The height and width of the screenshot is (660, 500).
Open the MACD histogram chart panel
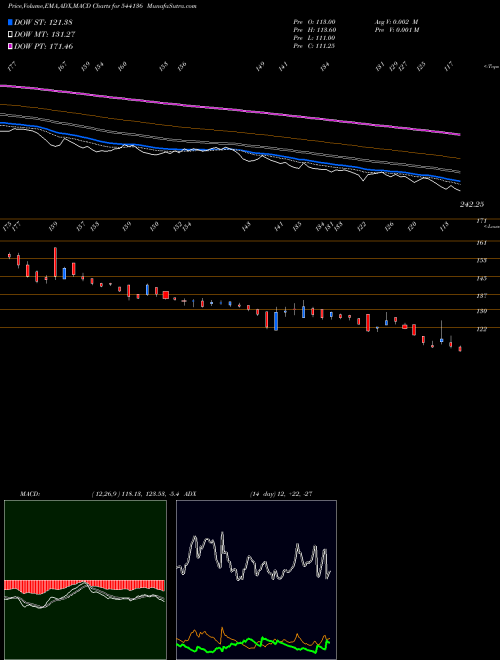(85, 580)
